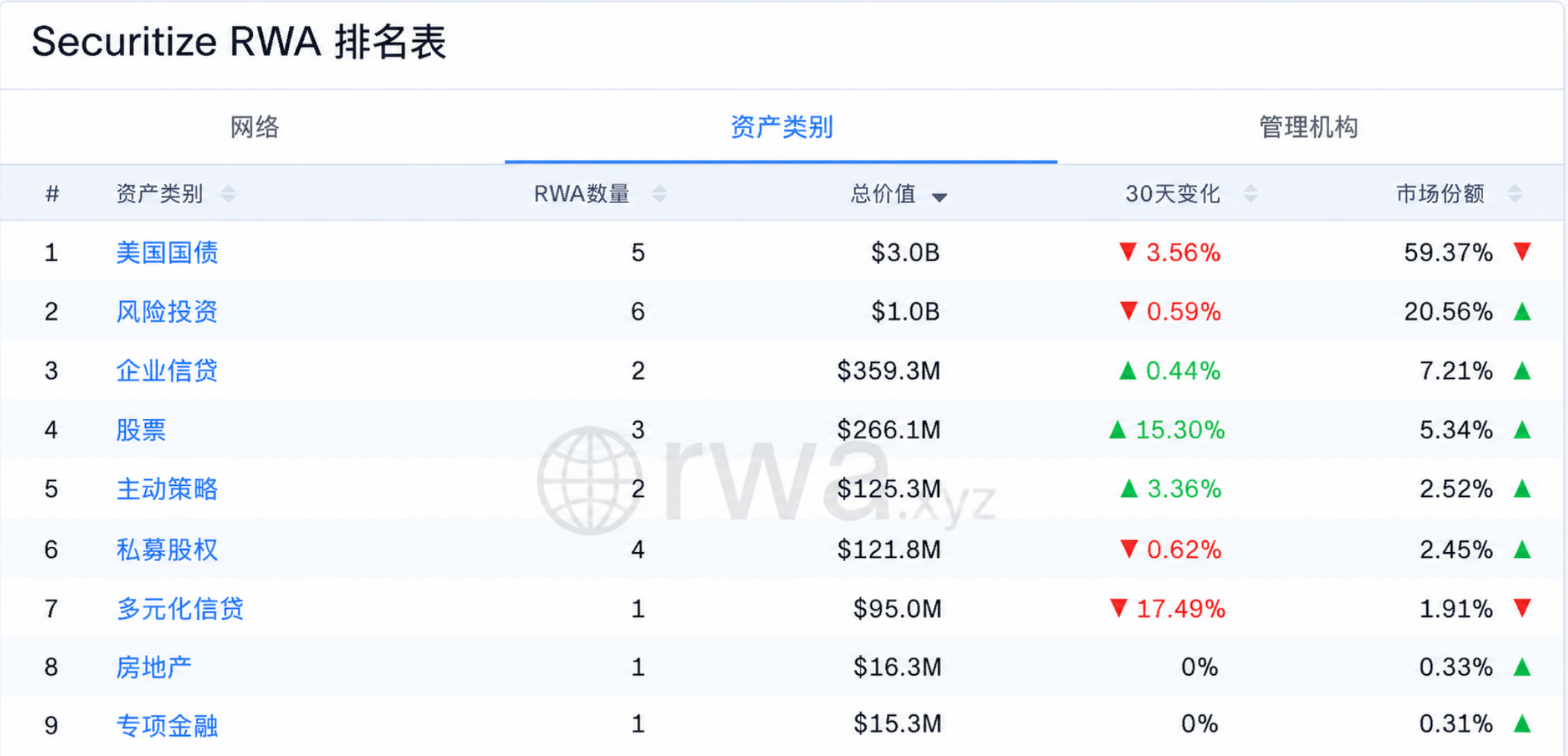The width and height of the screenshot is (1568, 756).
Task: Switch to the 网络 tab
Action: click(254, 127)
